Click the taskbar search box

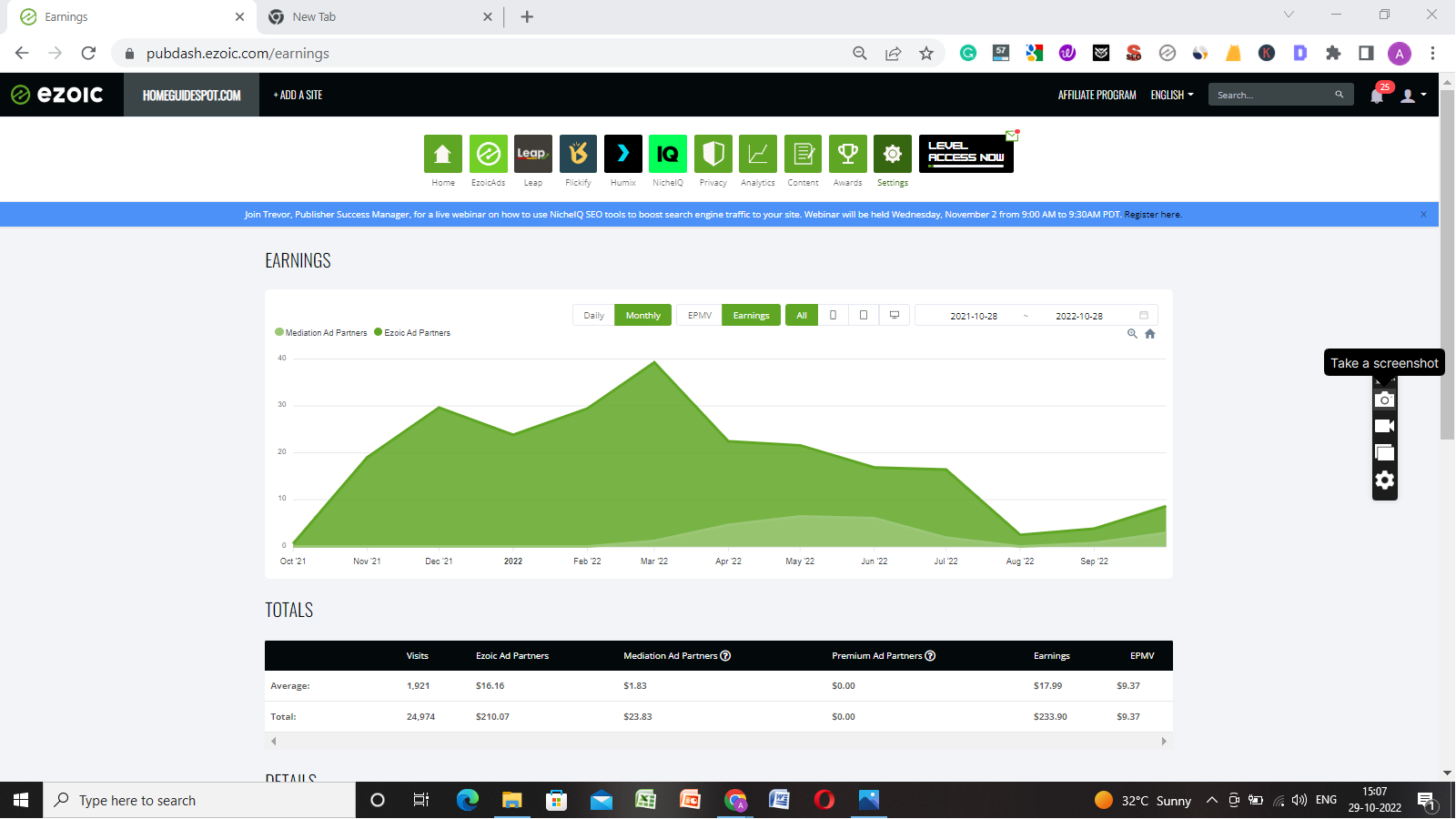pyautogui.click(x=199, y=800)
